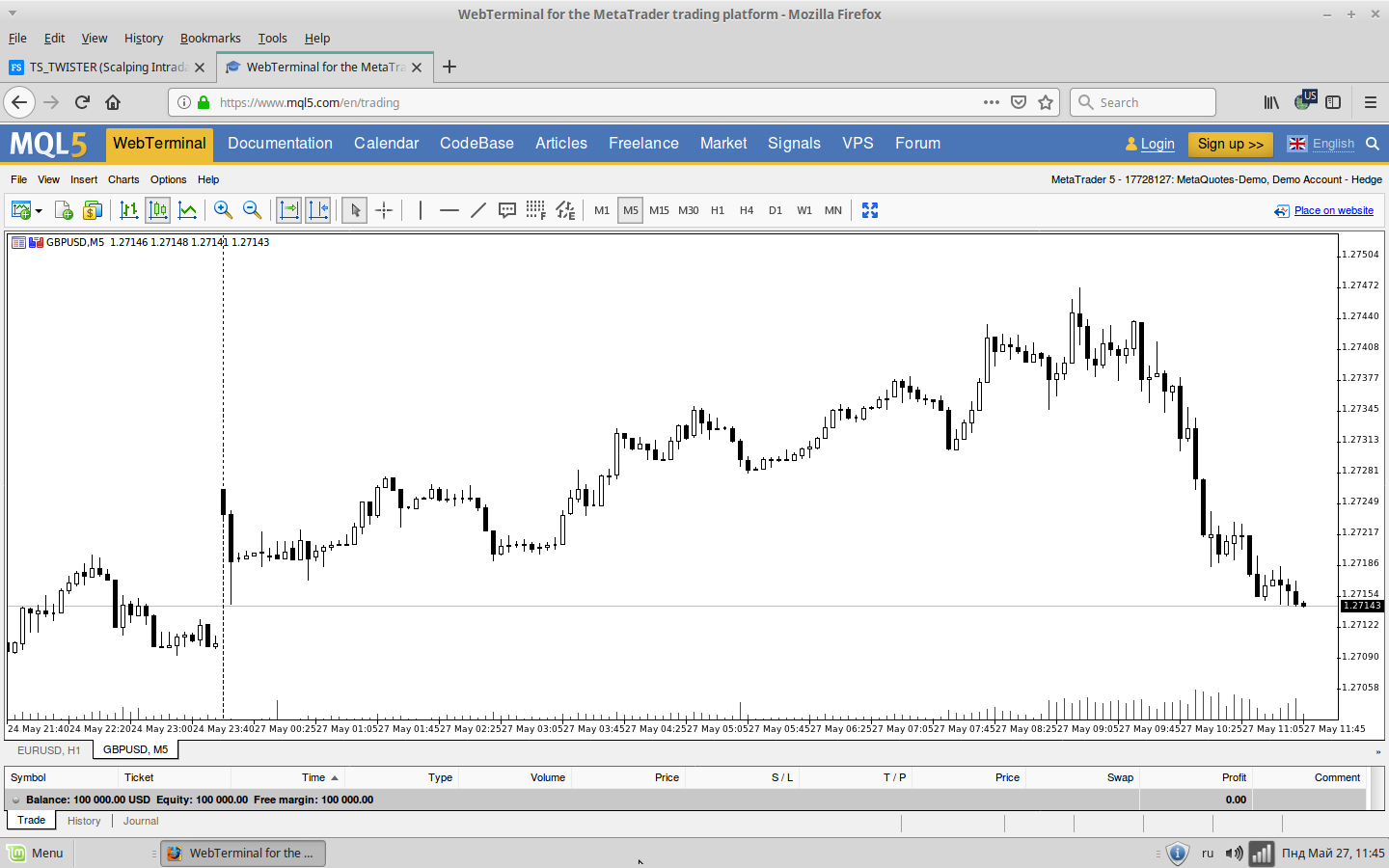
Task: Click Place on website link
Action: pyautogui.click(x=1334, y=210)
